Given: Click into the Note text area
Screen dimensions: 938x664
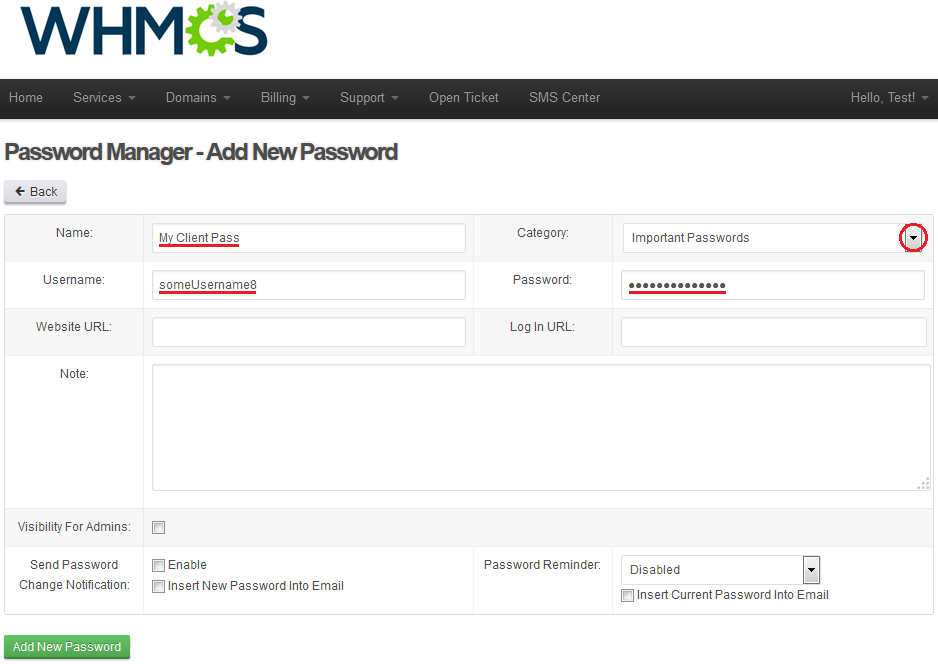Looking at the screenshot, I should [x=541, y=428].
